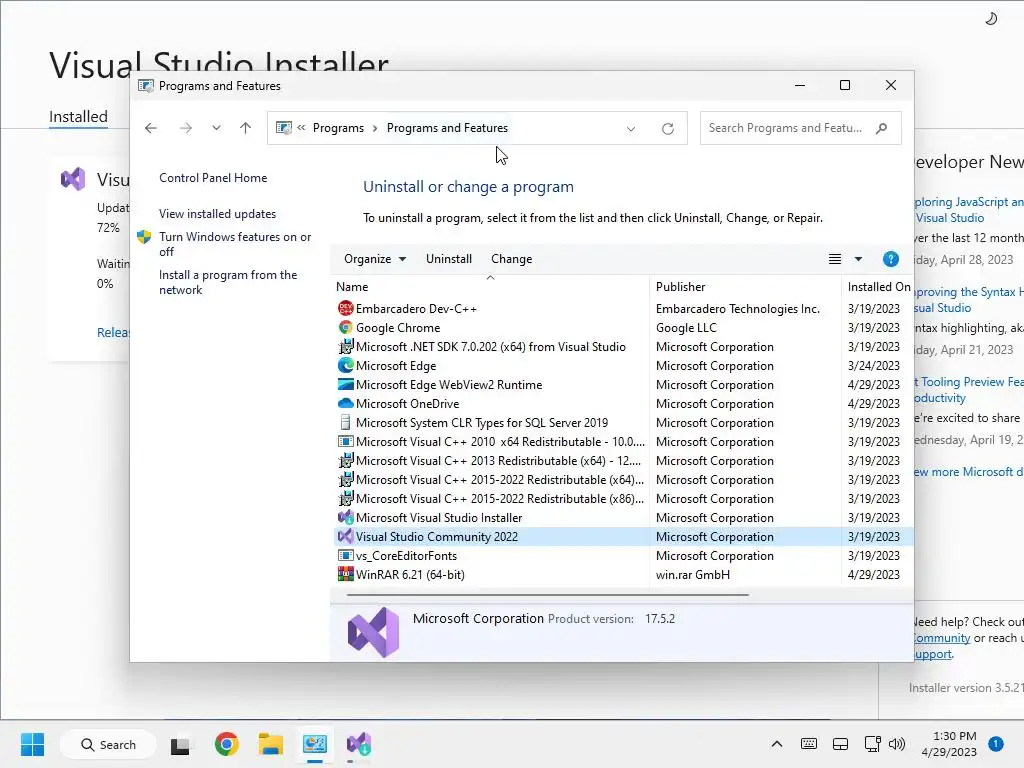Refresh the Programs and Features list
1024x768 pixels.
tap(667, 129)
